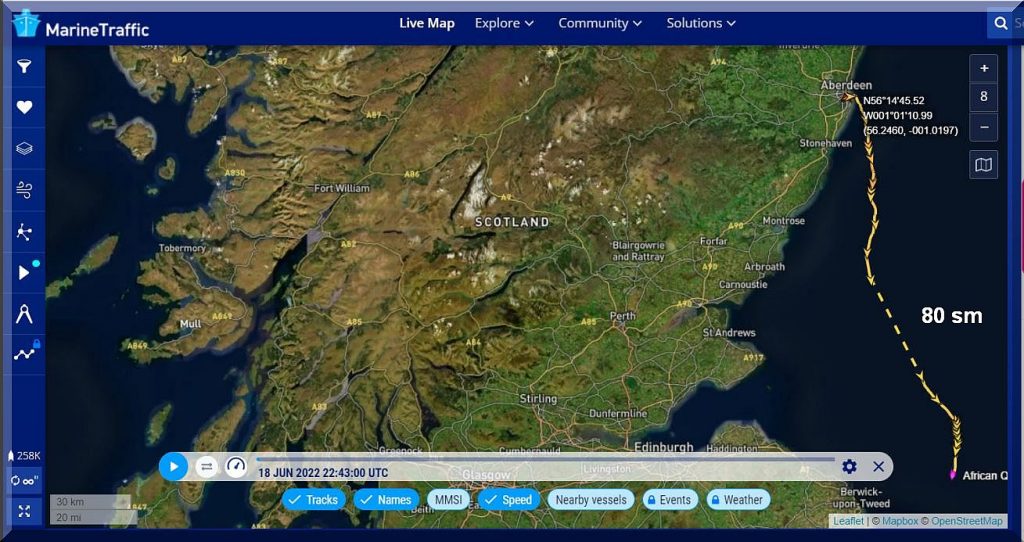The image size is (1024, 542).
Task: Expand the Community dropdown menu
Action: click(x=600, y=23)
